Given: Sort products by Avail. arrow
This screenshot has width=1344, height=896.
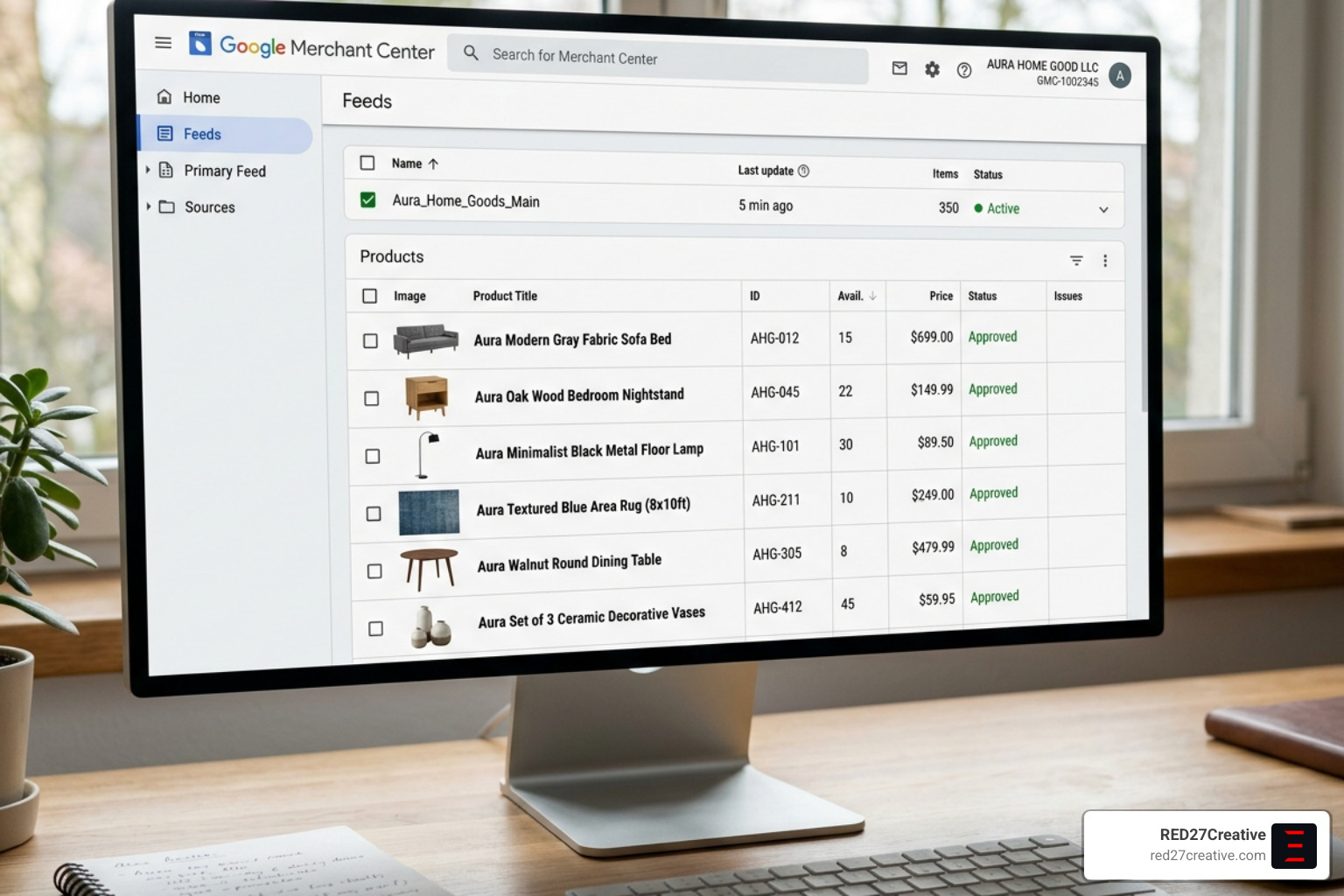Looking at the screenshot, I should pos(872,296).
